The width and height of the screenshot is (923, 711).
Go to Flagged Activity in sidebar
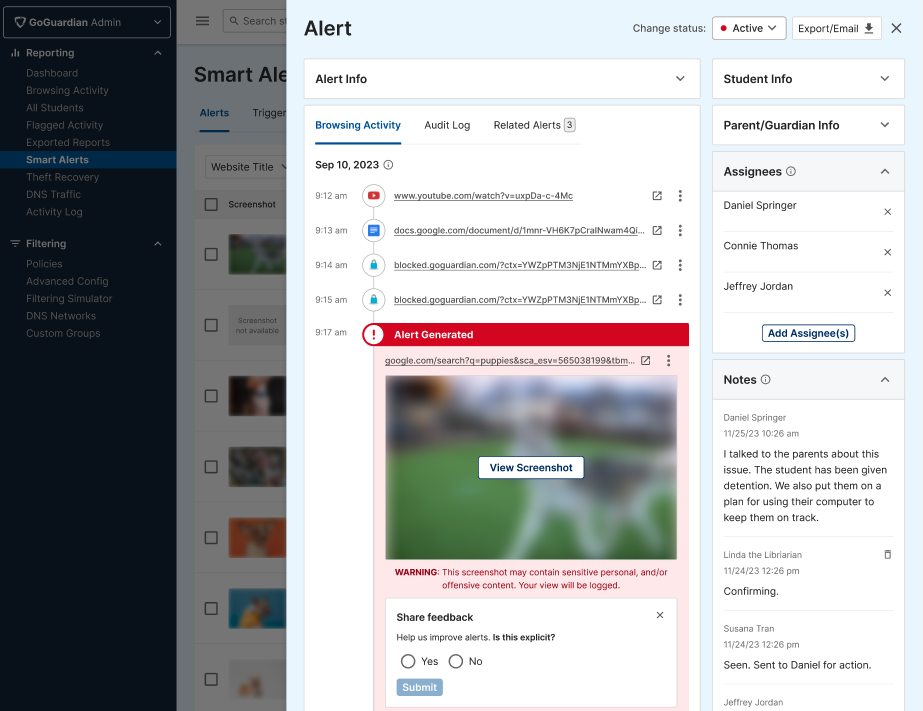click(64, 125)
